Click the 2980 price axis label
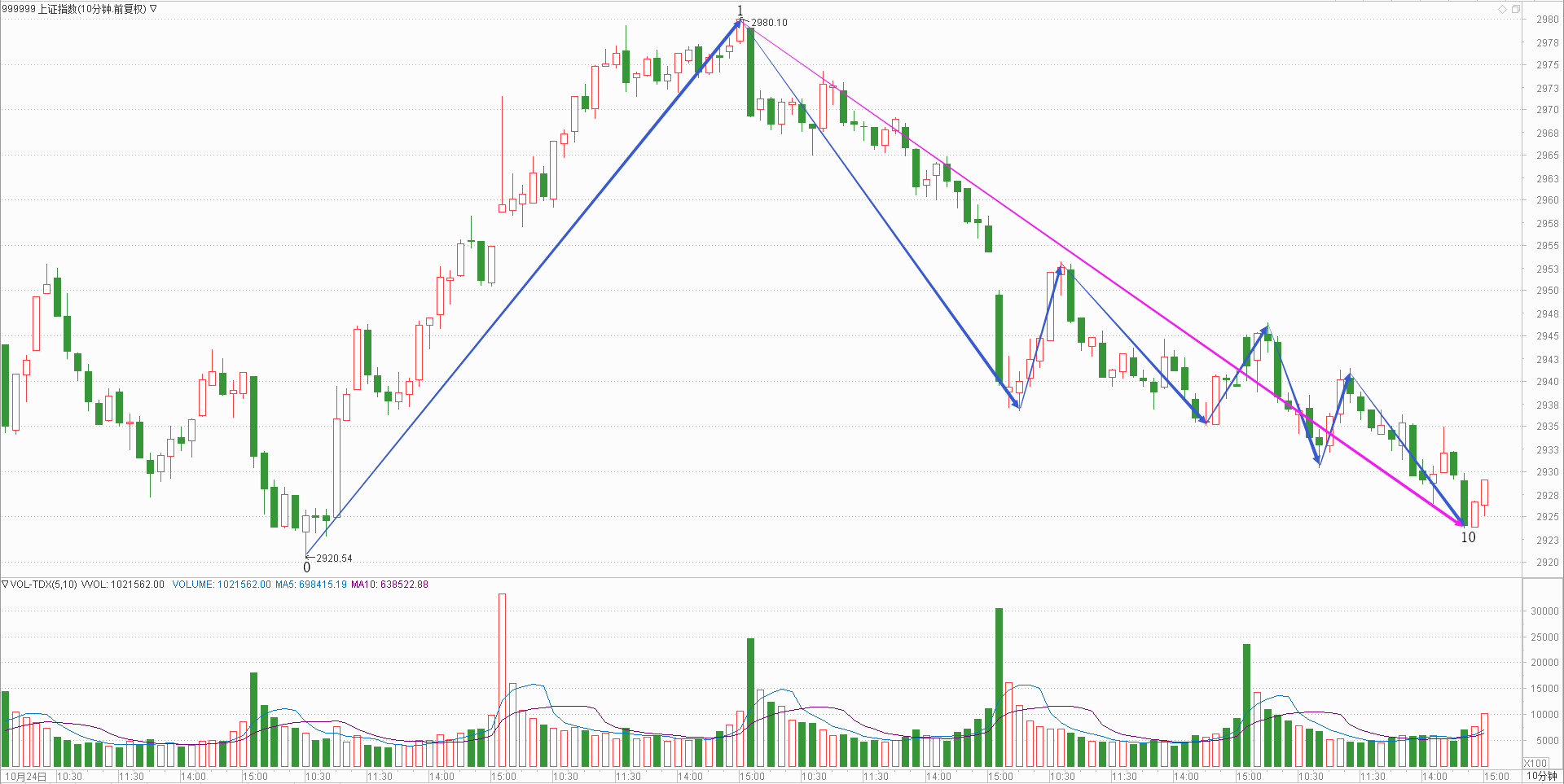 (1547, 20)
